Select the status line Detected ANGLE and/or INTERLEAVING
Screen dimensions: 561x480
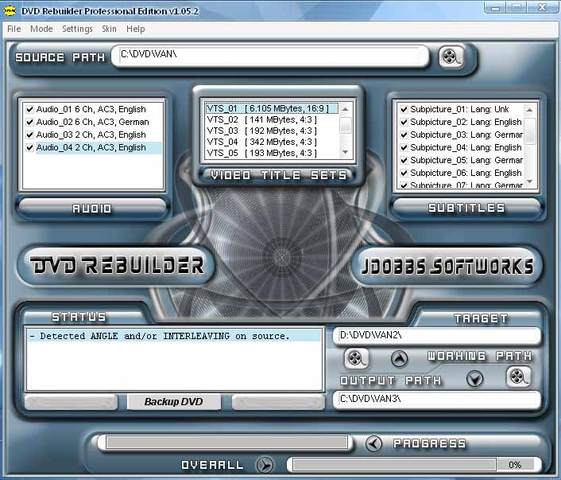point(175,336)
